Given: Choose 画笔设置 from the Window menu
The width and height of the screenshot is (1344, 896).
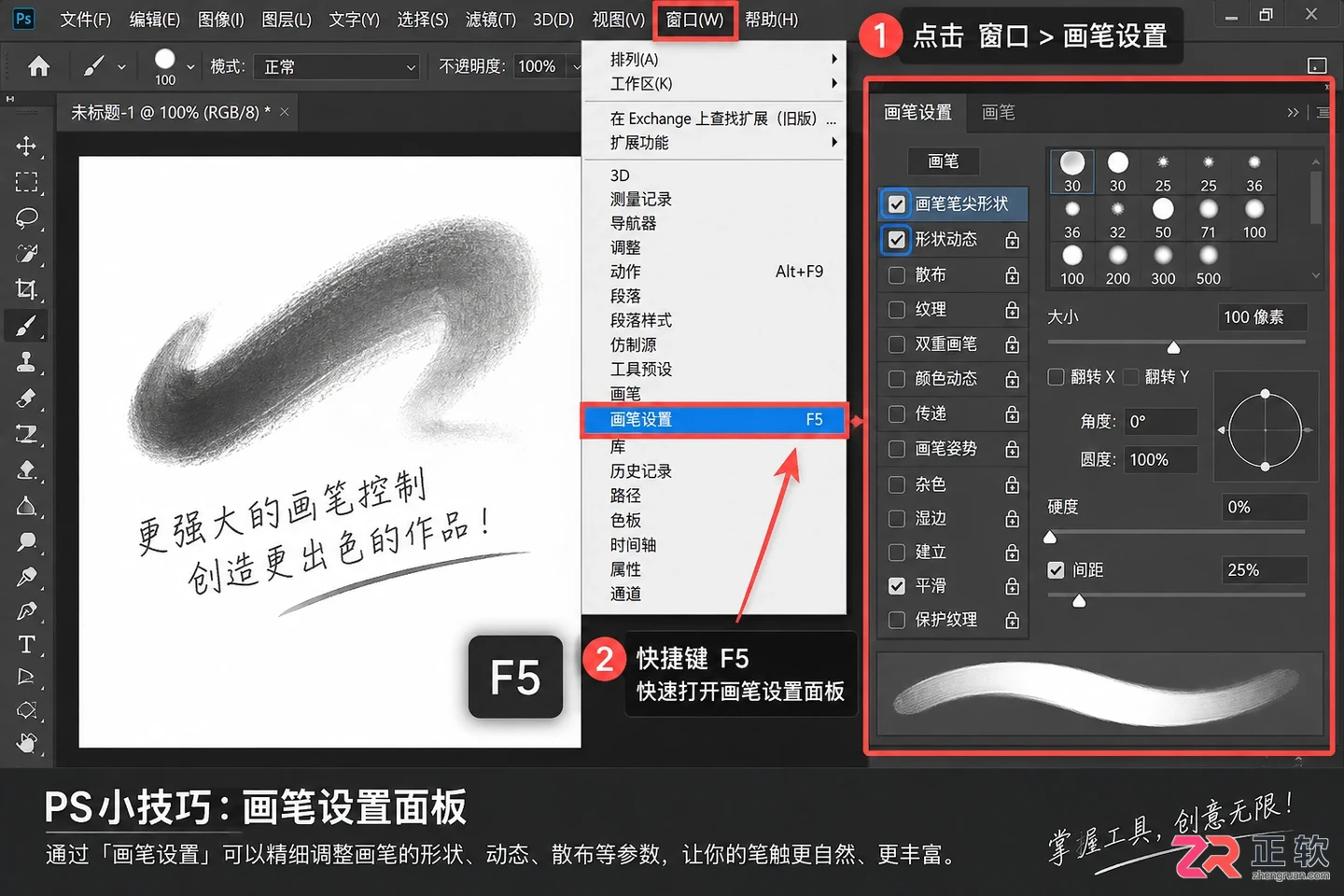Looking at the screenshot, I should click(714, 420).
